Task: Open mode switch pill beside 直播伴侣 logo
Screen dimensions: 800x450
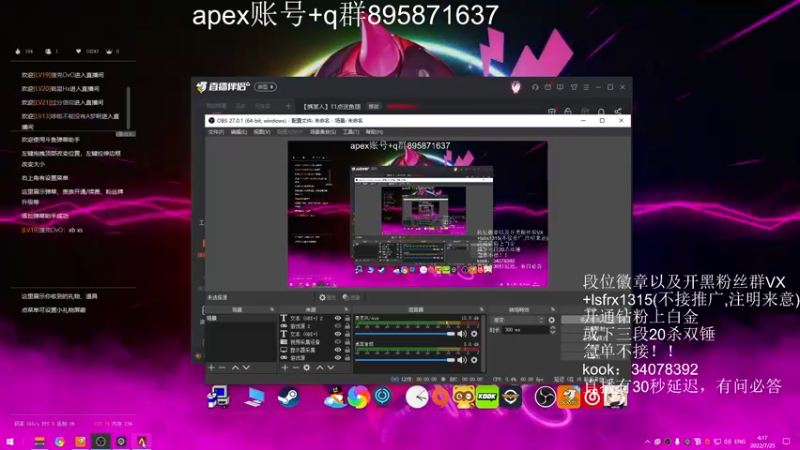Action: coord(265,87)
